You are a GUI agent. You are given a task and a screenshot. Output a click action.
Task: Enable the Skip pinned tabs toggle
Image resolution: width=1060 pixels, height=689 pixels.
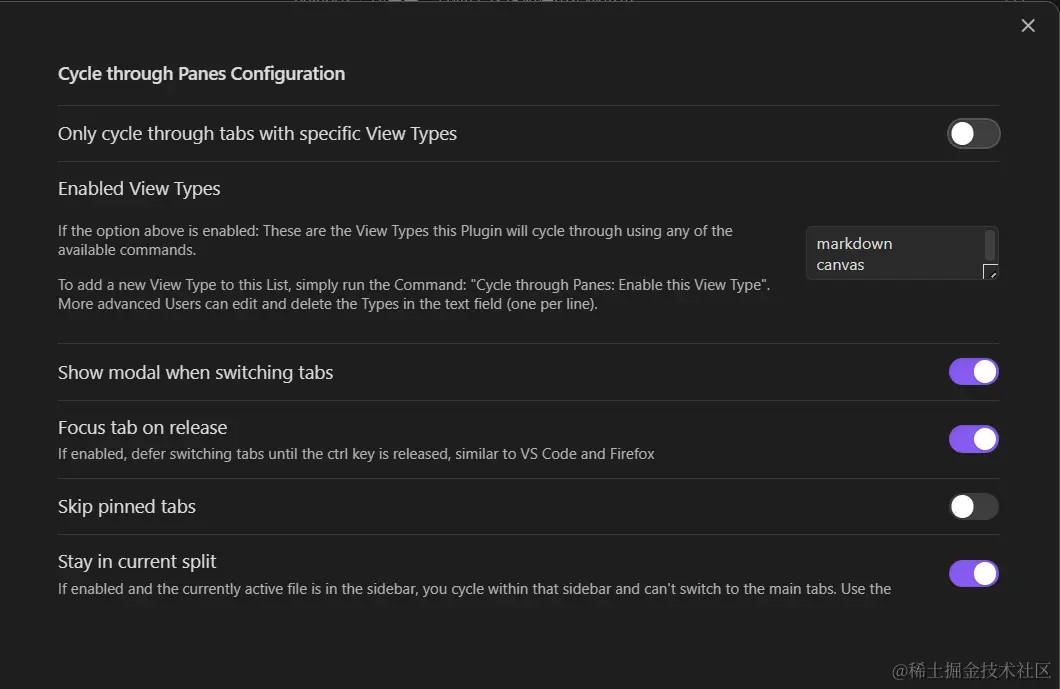click(x=973, y=507)
